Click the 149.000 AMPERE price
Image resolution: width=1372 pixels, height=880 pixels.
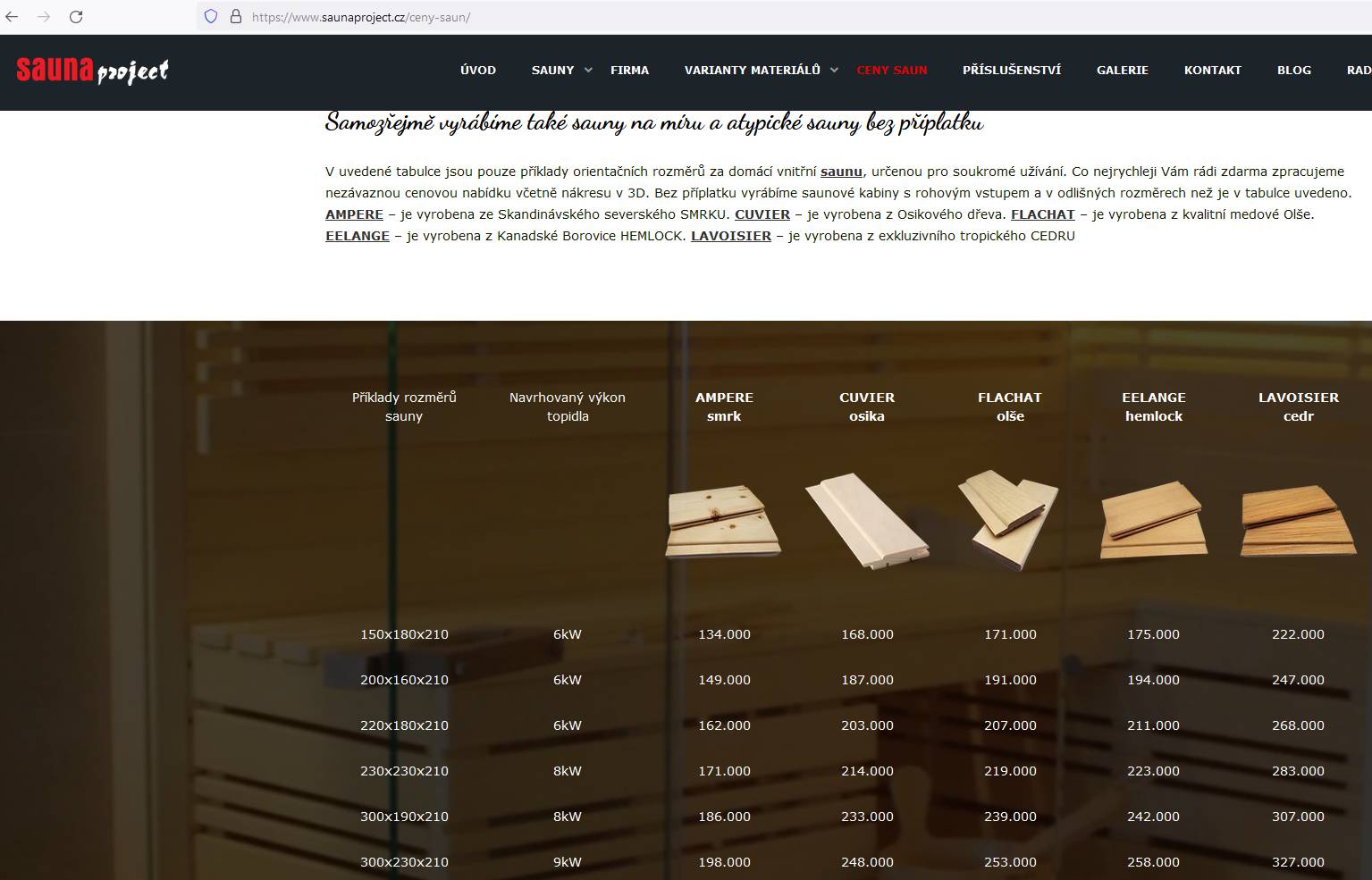(724, 680)
